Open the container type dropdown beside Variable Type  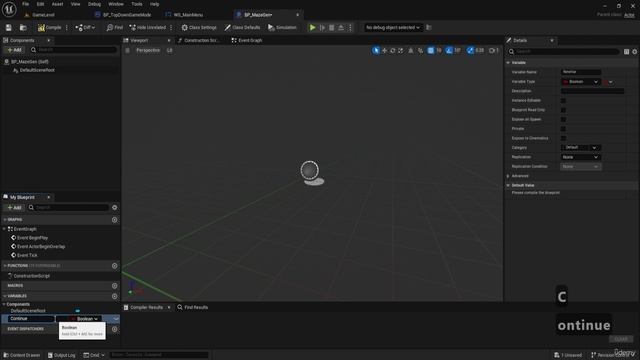(608, 82)
